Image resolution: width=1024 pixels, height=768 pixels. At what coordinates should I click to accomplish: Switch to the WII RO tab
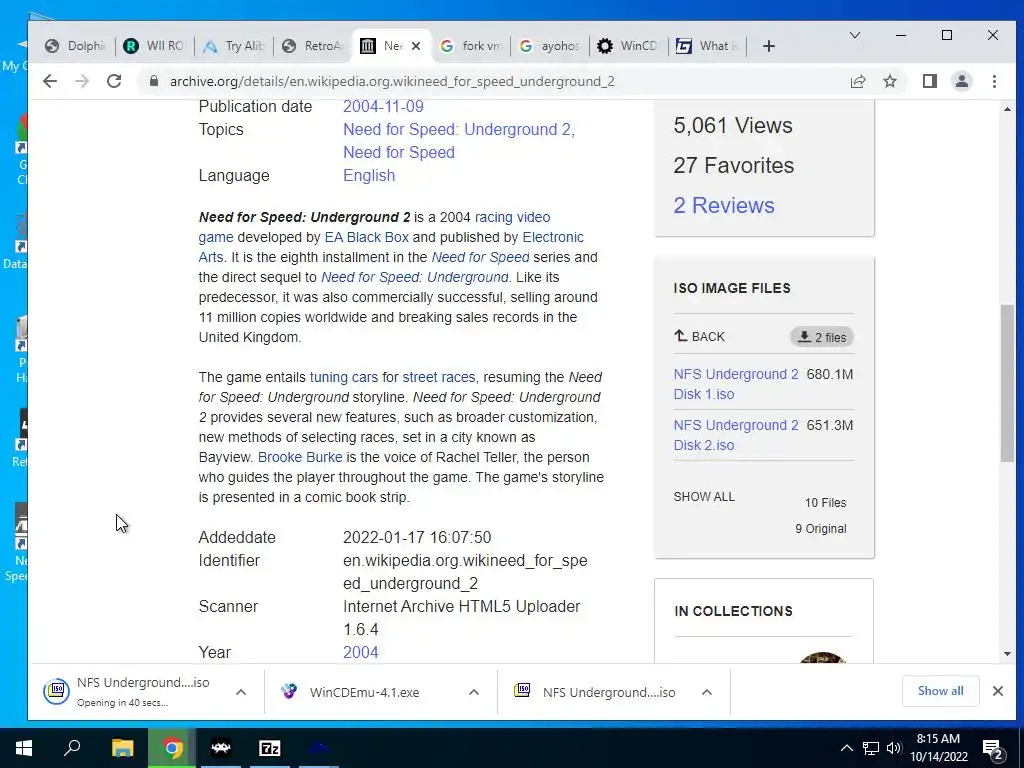[154, 46]
